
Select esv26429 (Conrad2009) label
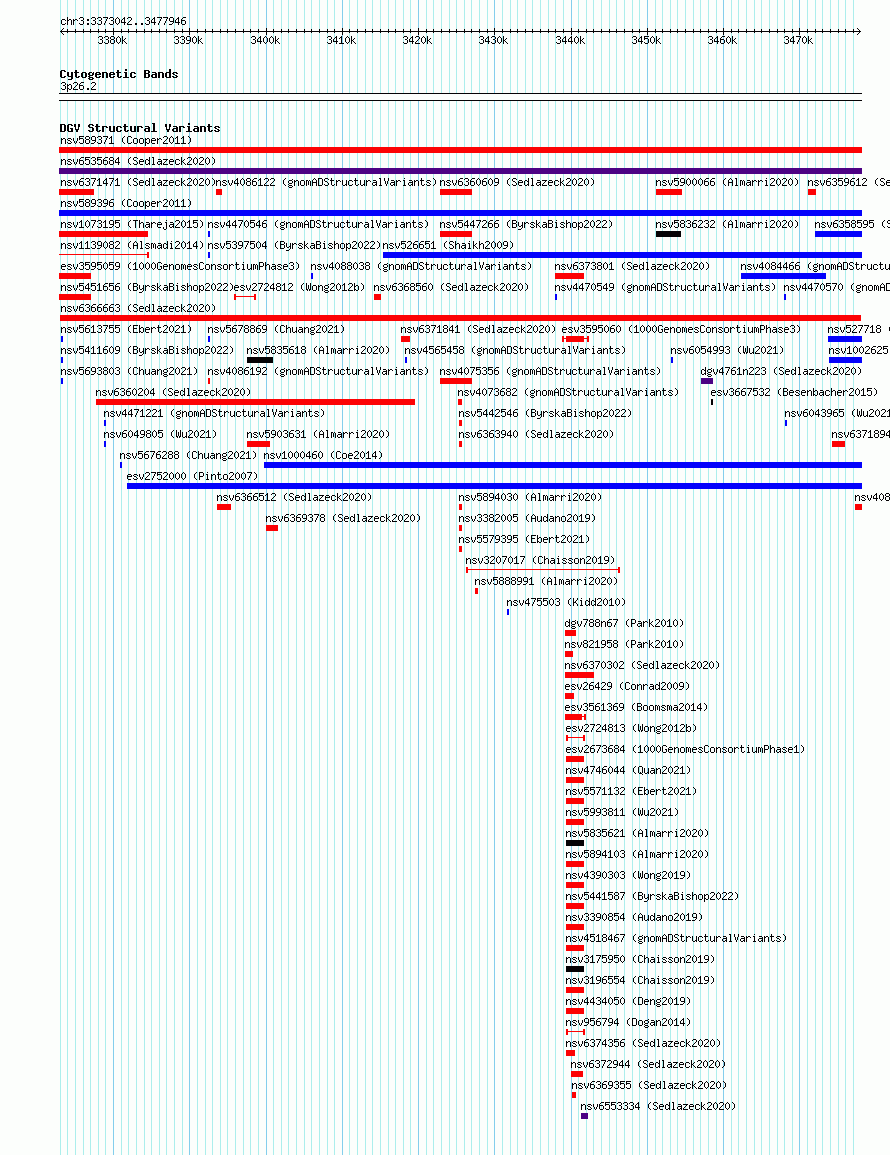point(628,686)
